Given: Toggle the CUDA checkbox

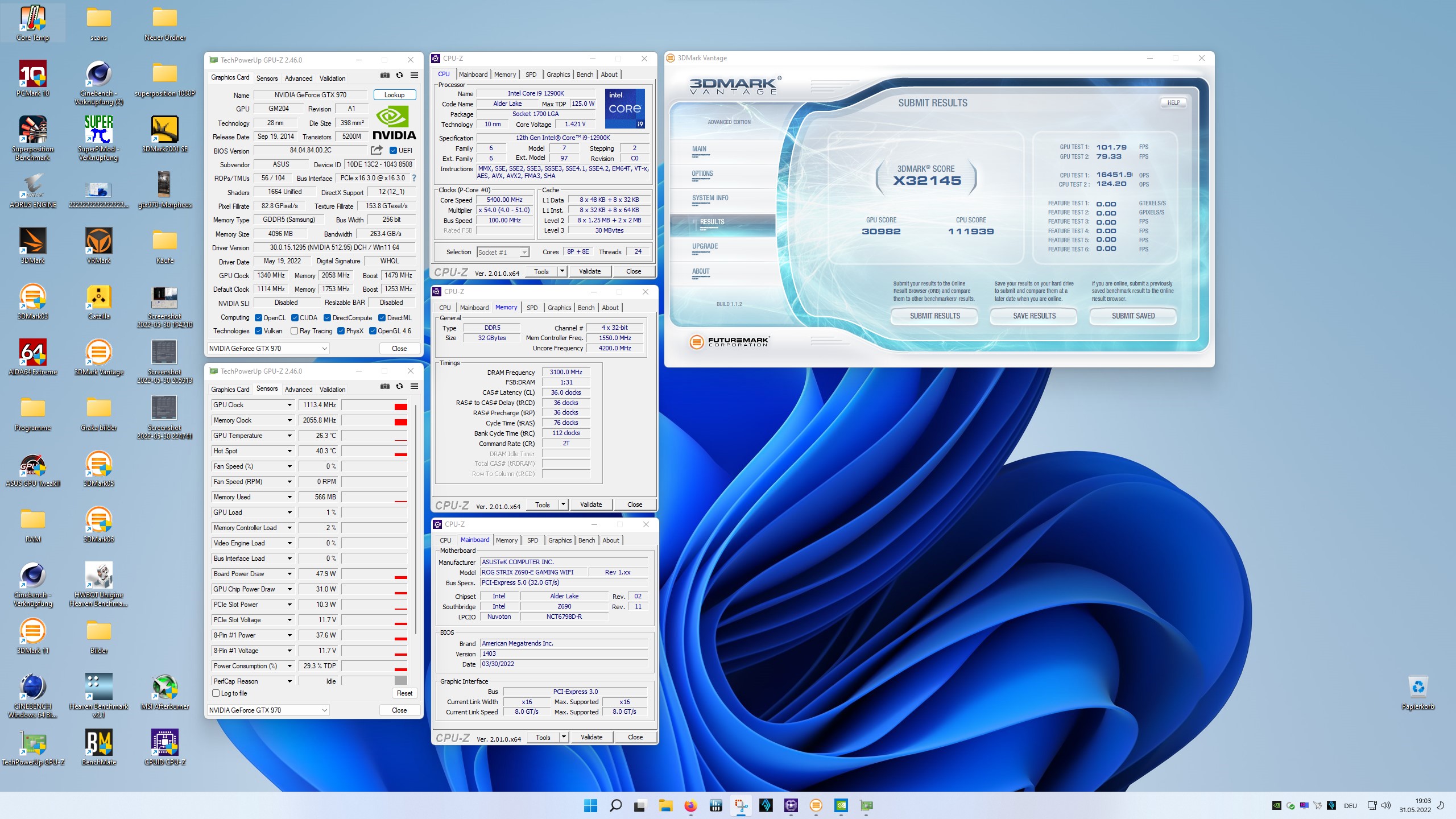Looking at the screenshot, I should pyautogui.click(x=295, y=318).
